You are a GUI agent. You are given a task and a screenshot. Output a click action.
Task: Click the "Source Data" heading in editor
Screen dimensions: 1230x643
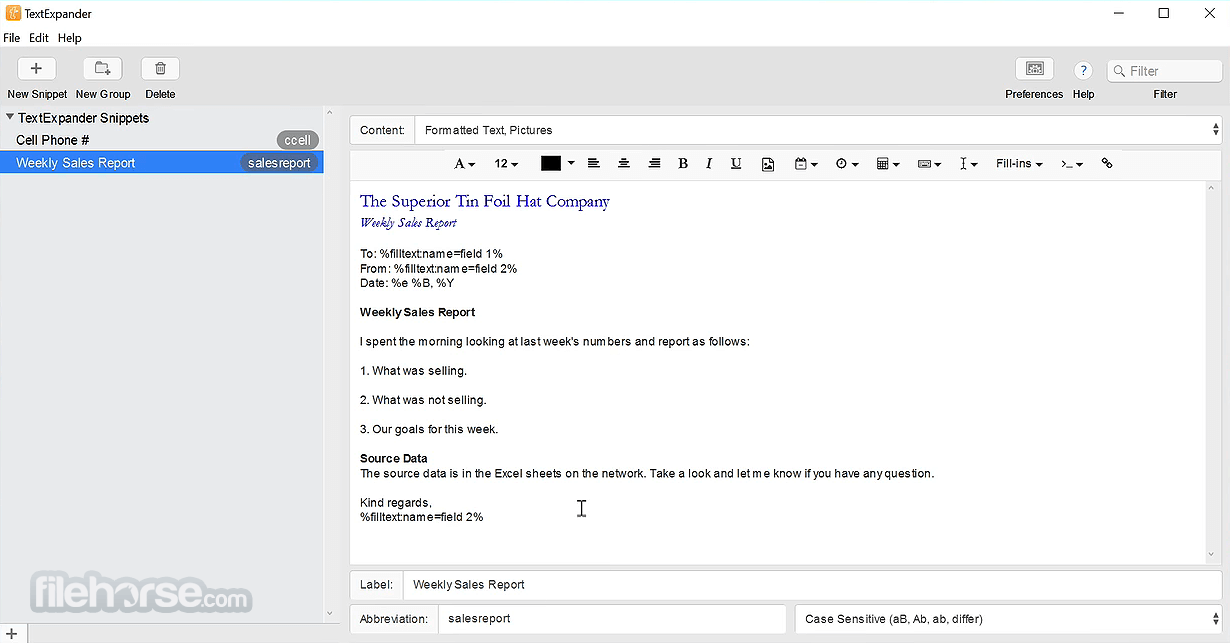[x=394, y=459]
